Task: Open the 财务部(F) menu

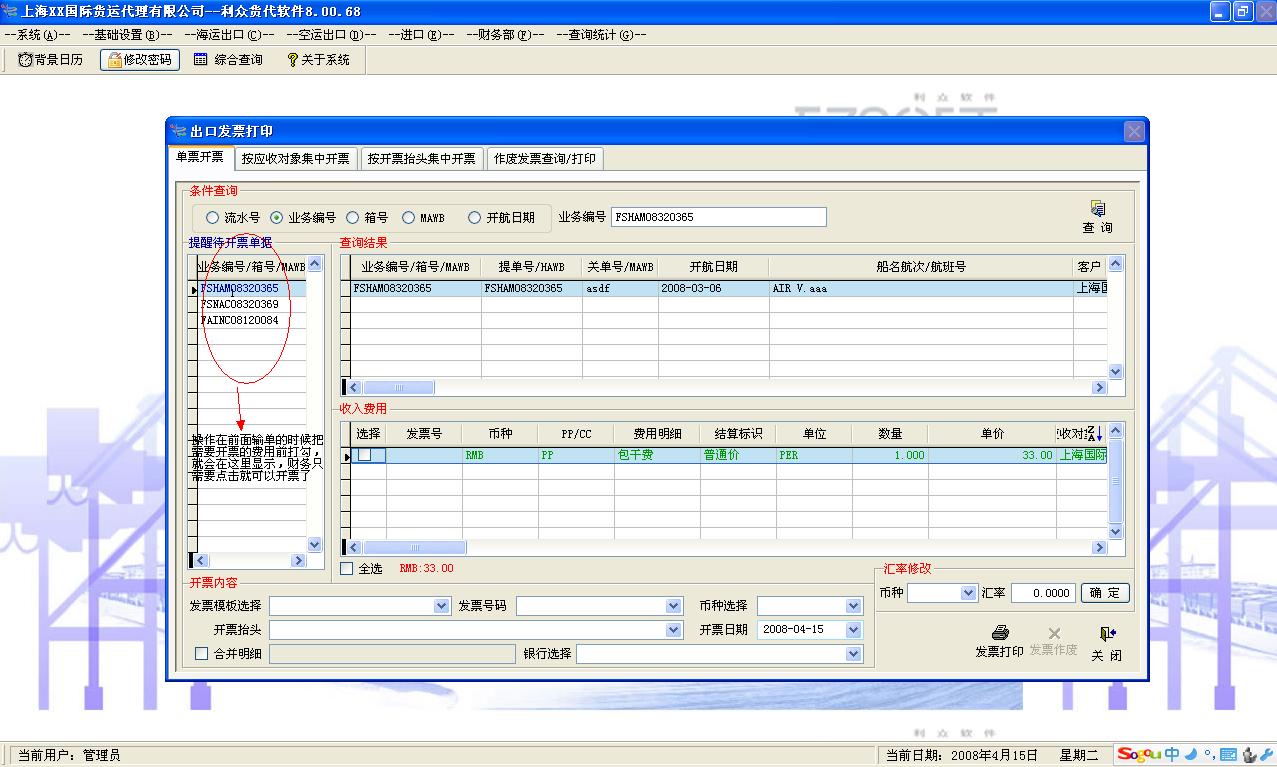Action: pos(505,35)
